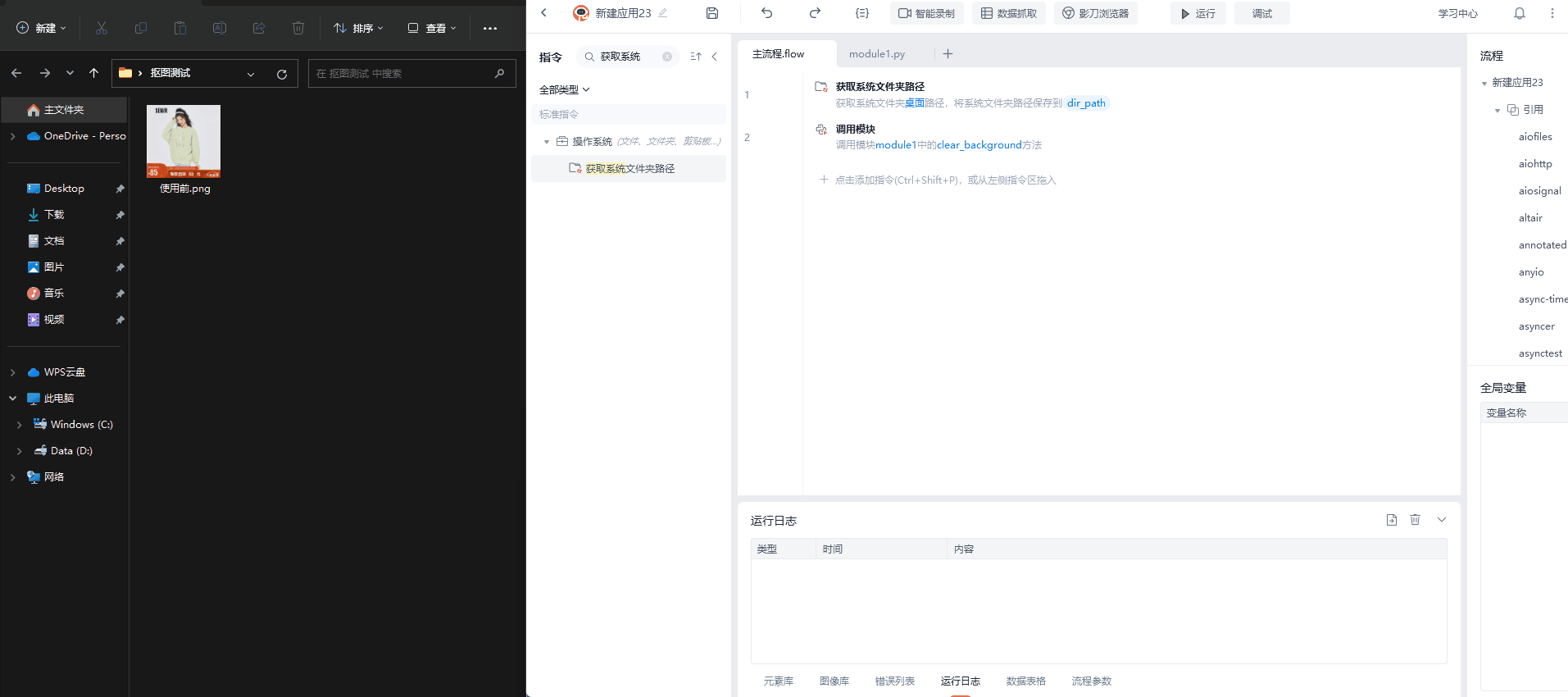
Task: Open the vertical three-dot menu in 影刀
Action: 1552,13
